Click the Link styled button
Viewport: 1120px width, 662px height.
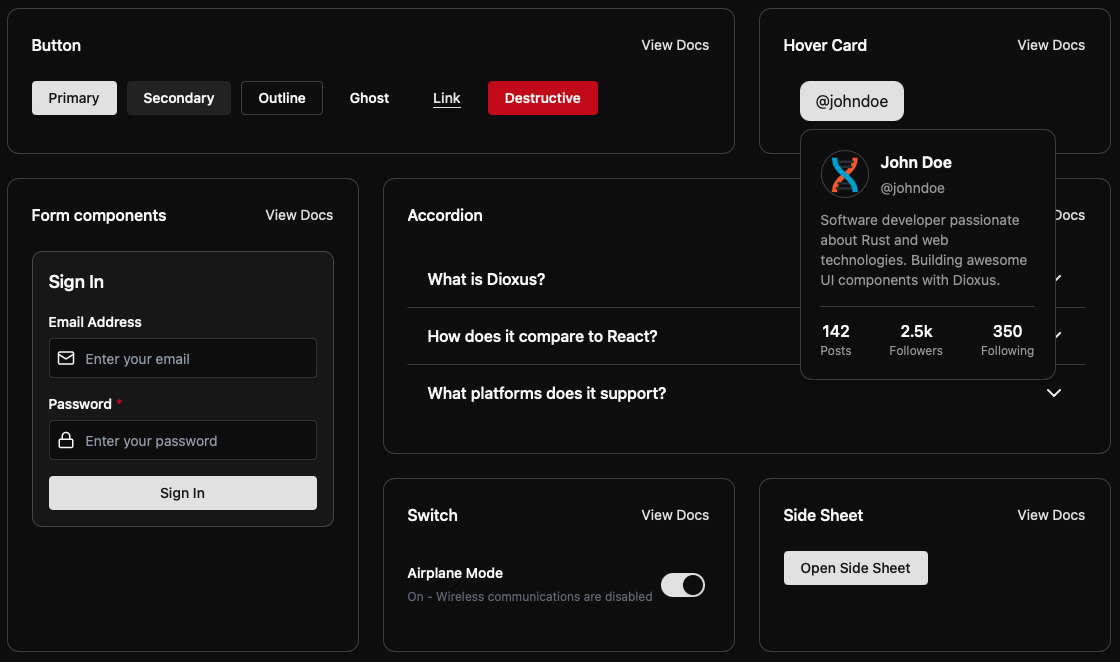(446, 98)
